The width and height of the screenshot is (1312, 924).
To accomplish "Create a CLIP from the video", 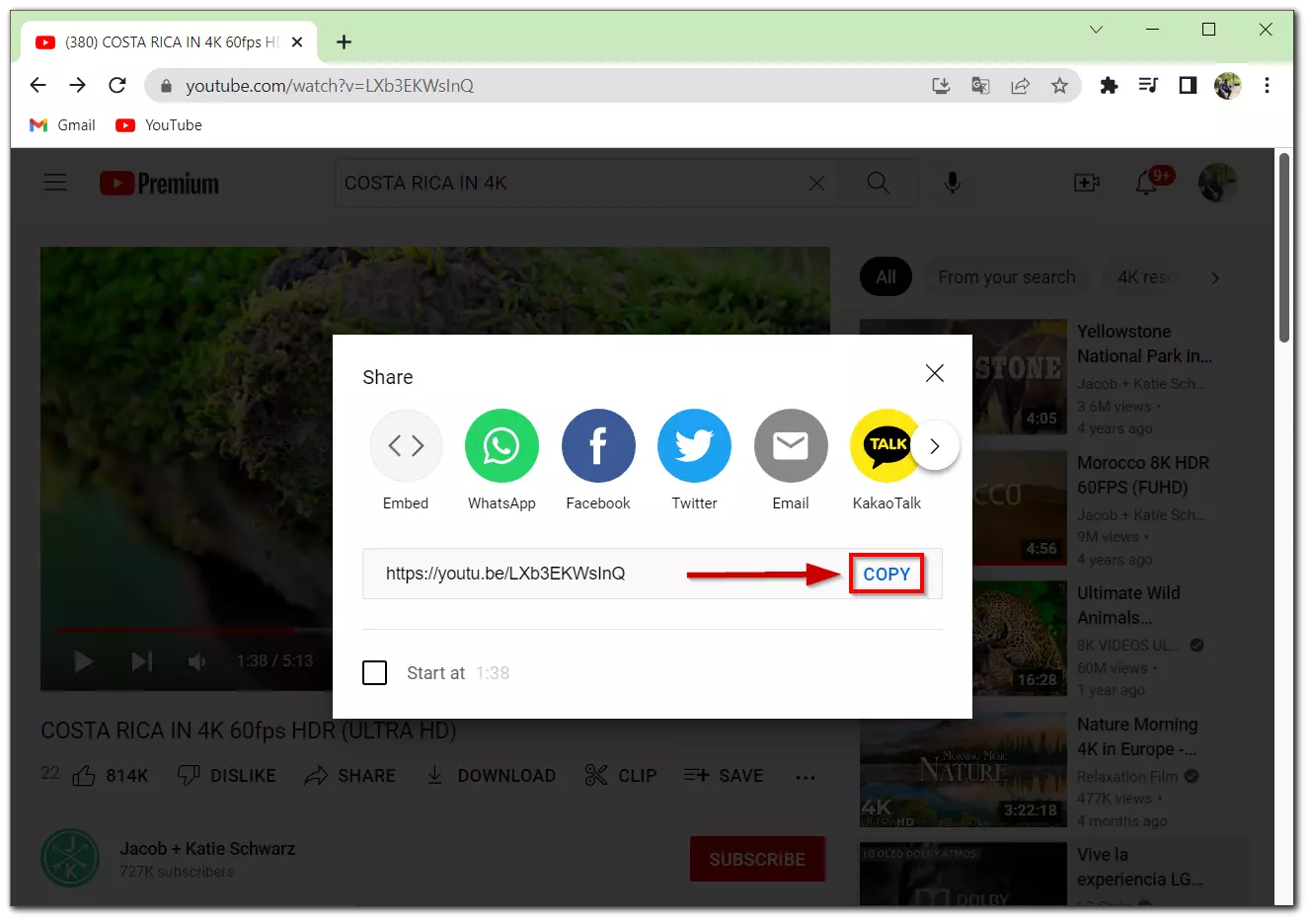I will coord(621,776).
